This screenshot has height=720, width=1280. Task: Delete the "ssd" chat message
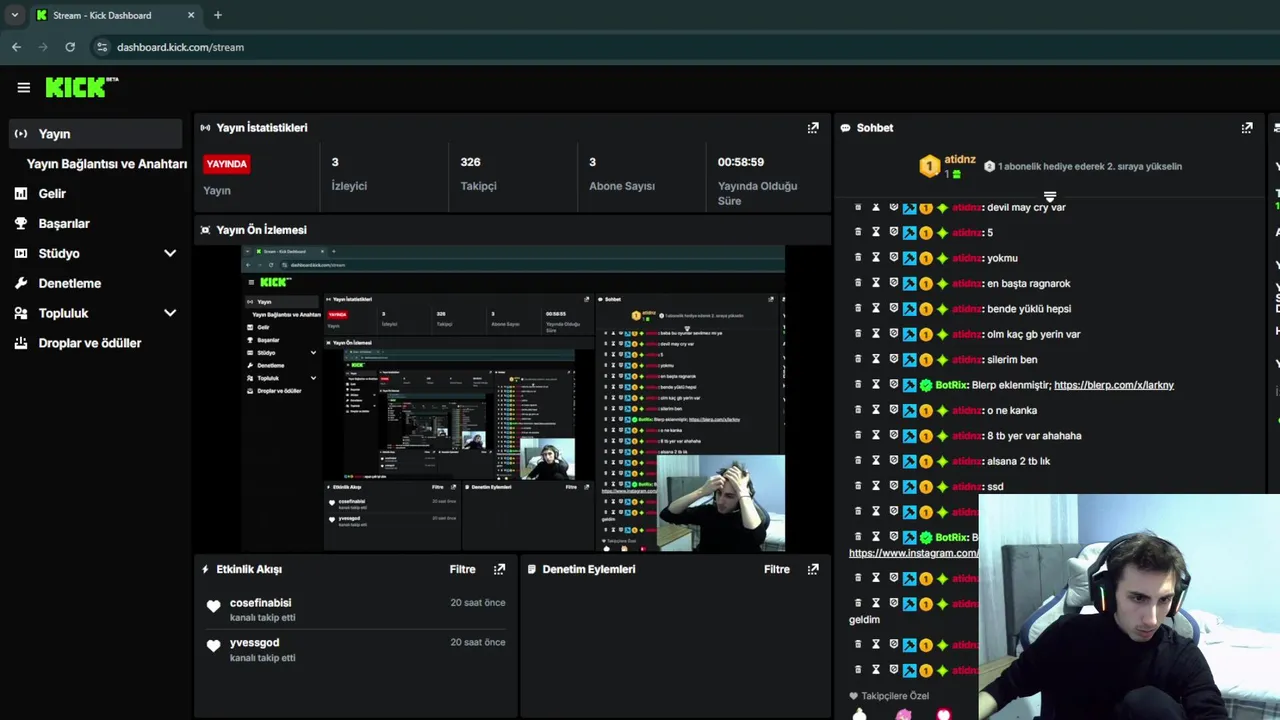click(858, 486)
